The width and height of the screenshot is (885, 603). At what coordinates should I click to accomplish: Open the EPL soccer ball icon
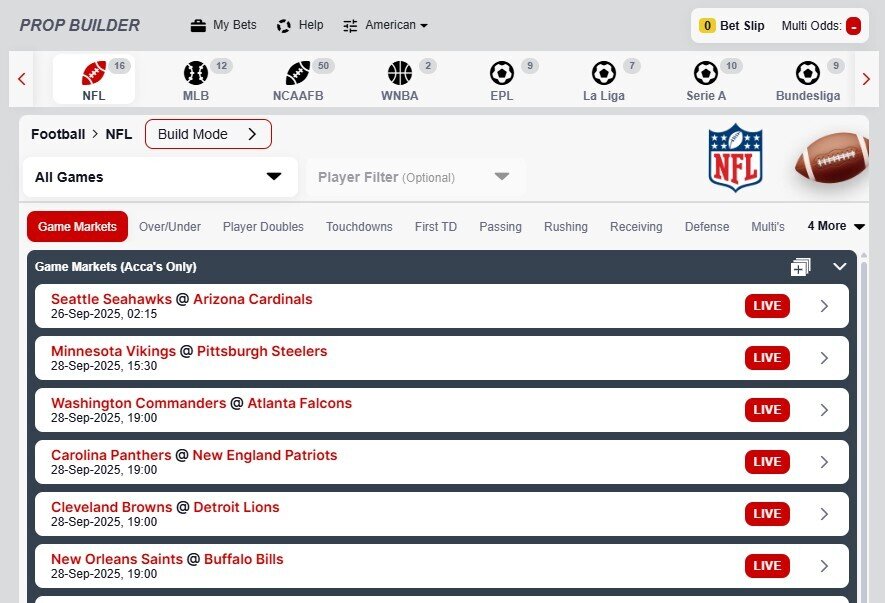(x=500, y=72)
